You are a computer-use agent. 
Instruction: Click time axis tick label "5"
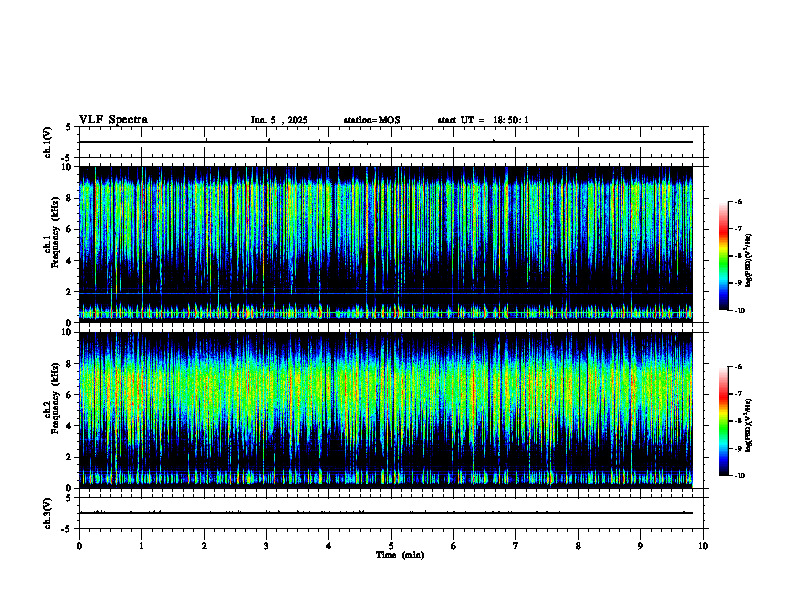[391, 546]
